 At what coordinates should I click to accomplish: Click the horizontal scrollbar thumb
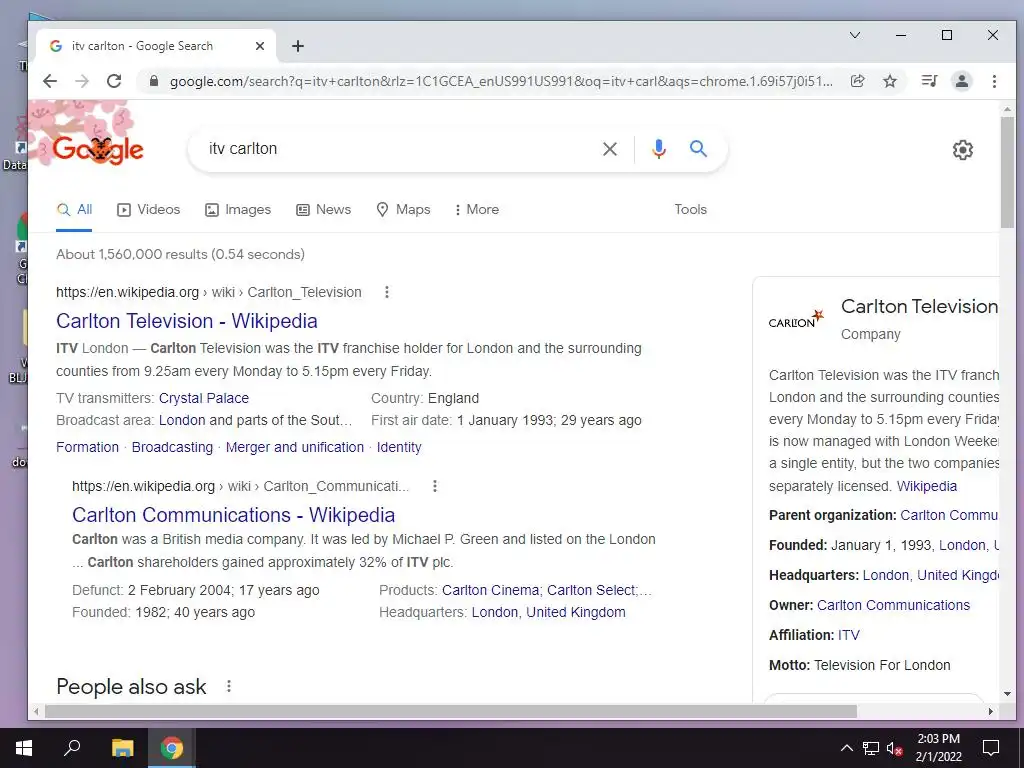451,711
